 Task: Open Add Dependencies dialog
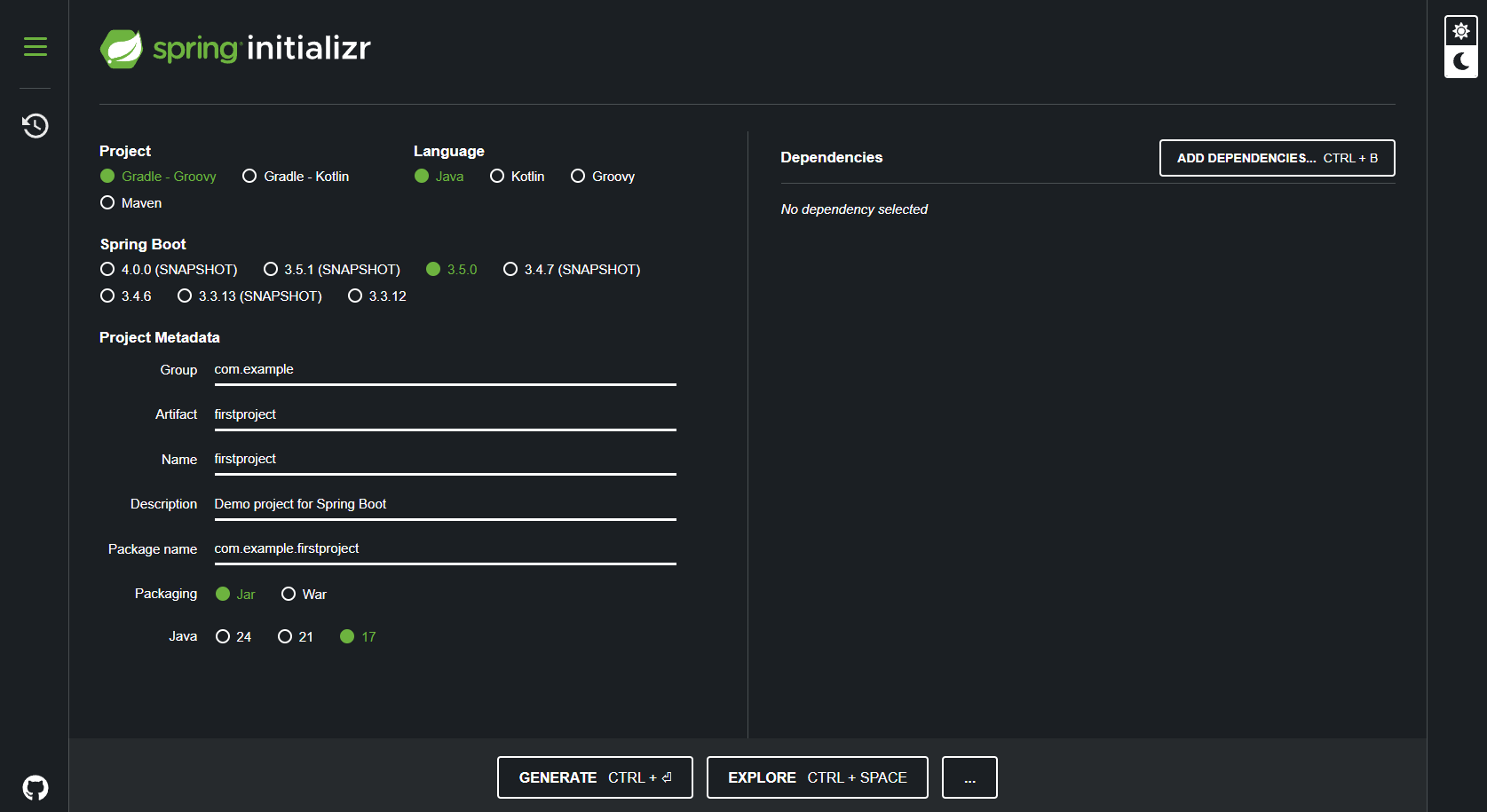(1277, 158)
